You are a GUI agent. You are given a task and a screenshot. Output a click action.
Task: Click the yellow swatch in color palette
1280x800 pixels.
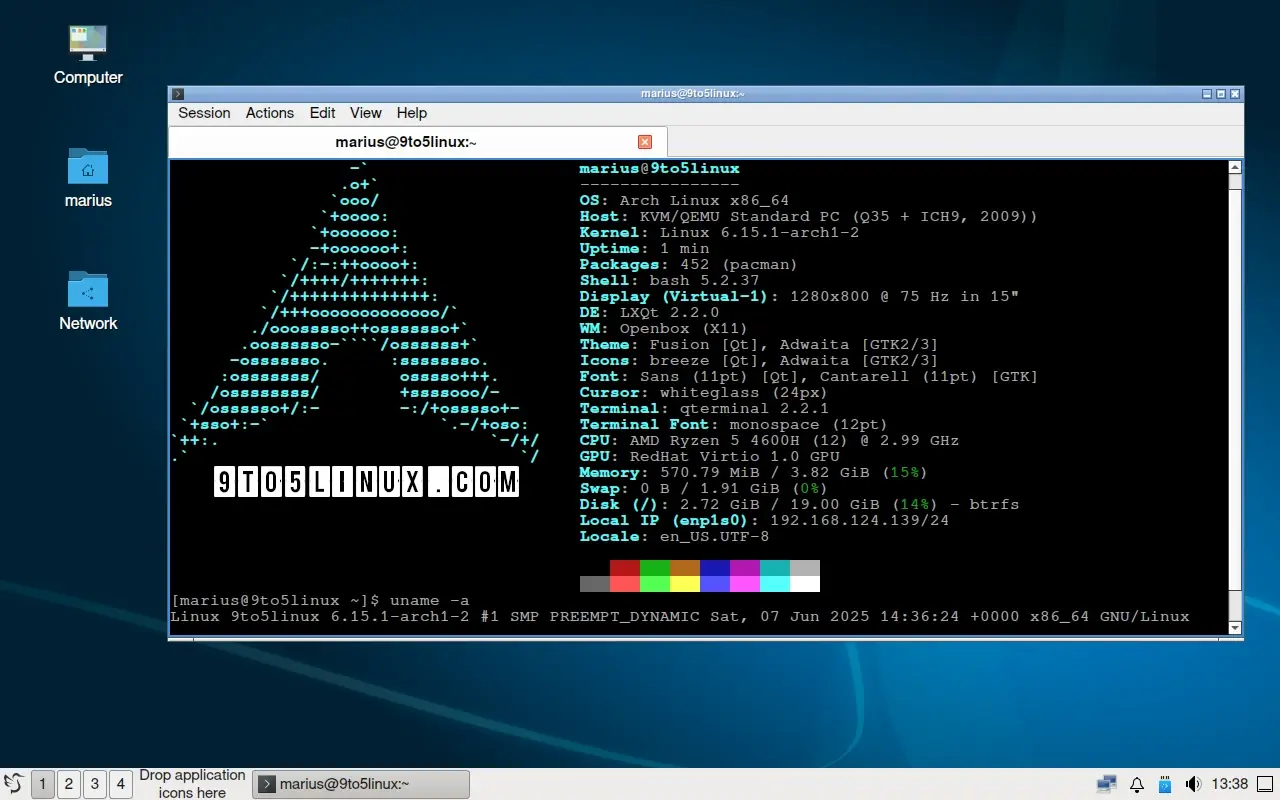685,584
